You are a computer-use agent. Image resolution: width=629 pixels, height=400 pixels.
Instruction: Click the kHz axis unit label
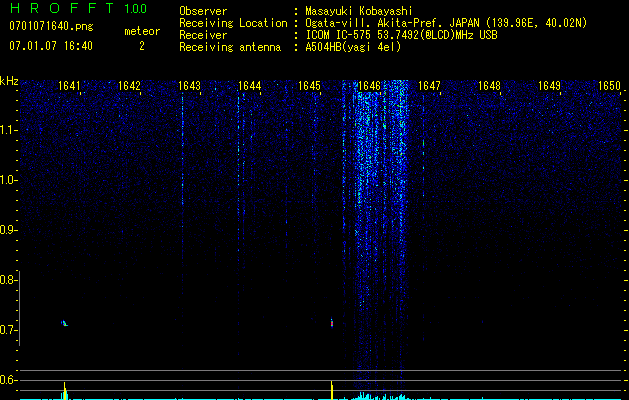click(x=9, y=81)
